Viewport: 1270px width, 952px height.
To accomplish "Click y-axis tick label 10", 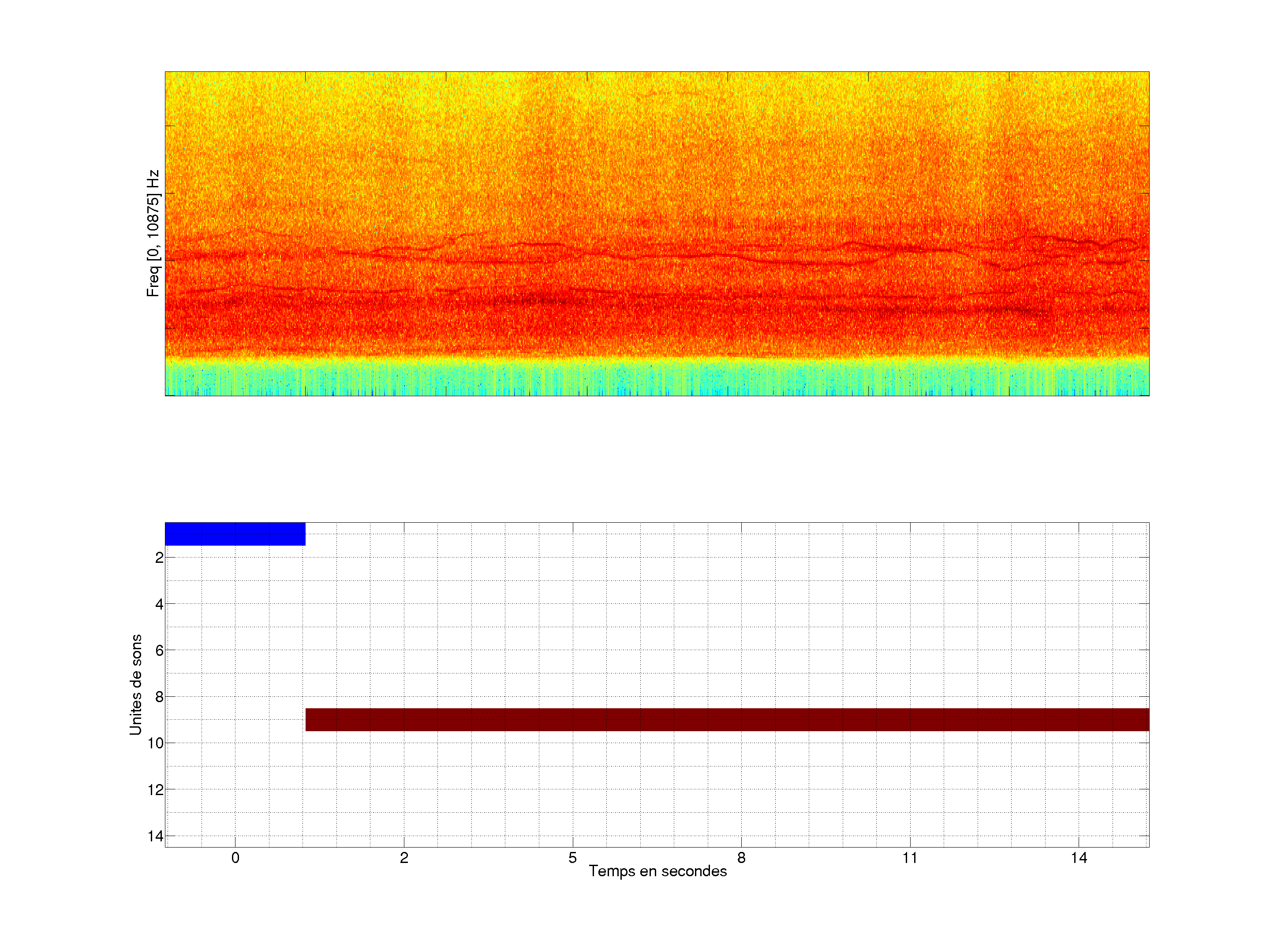I will (x=156, y=744).
